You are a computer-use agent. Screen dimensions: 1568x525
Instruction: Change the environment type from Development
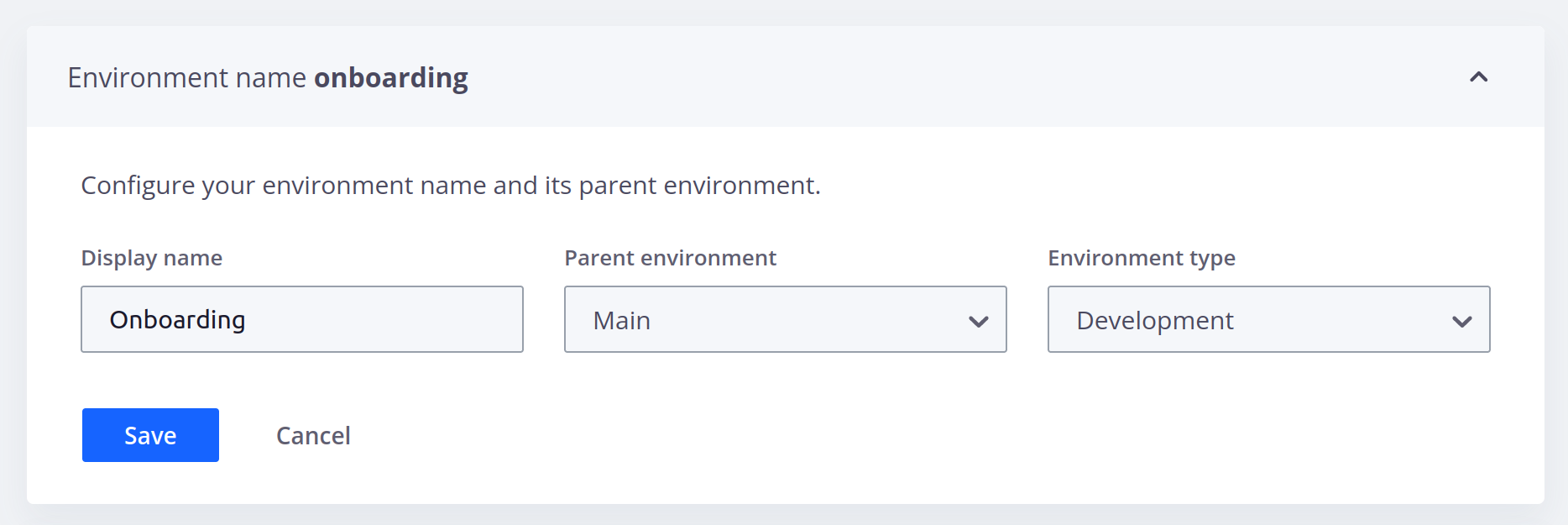pos(1268,320)
